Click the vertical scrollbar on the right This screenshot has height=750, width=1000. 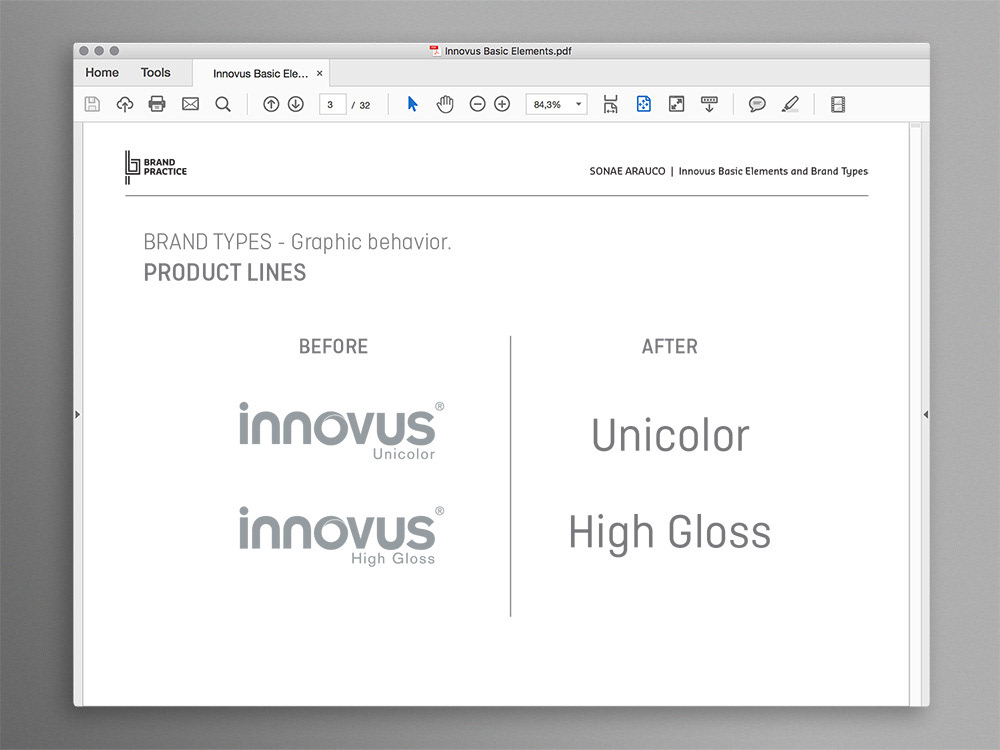(x=915, y=413)
